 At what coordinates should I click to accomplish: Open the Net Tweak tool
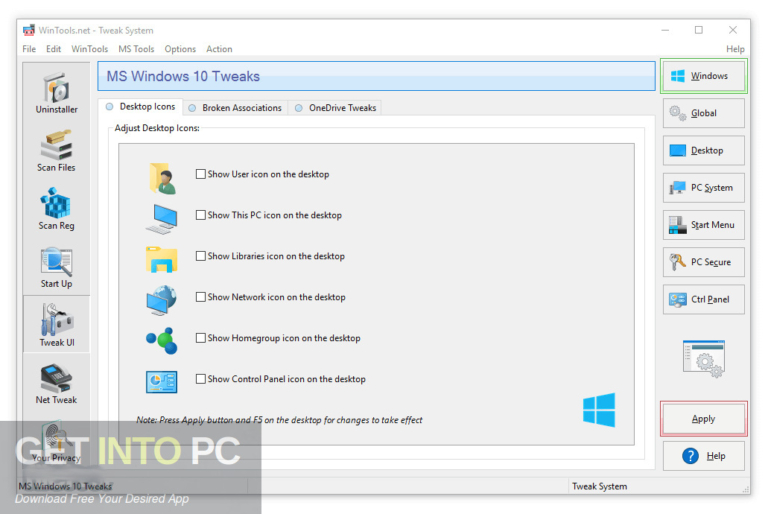click(56, 383)
